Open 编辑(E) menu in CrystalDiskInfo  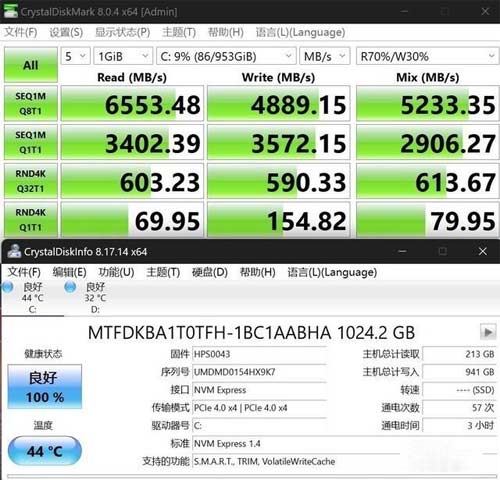point(69,272)
